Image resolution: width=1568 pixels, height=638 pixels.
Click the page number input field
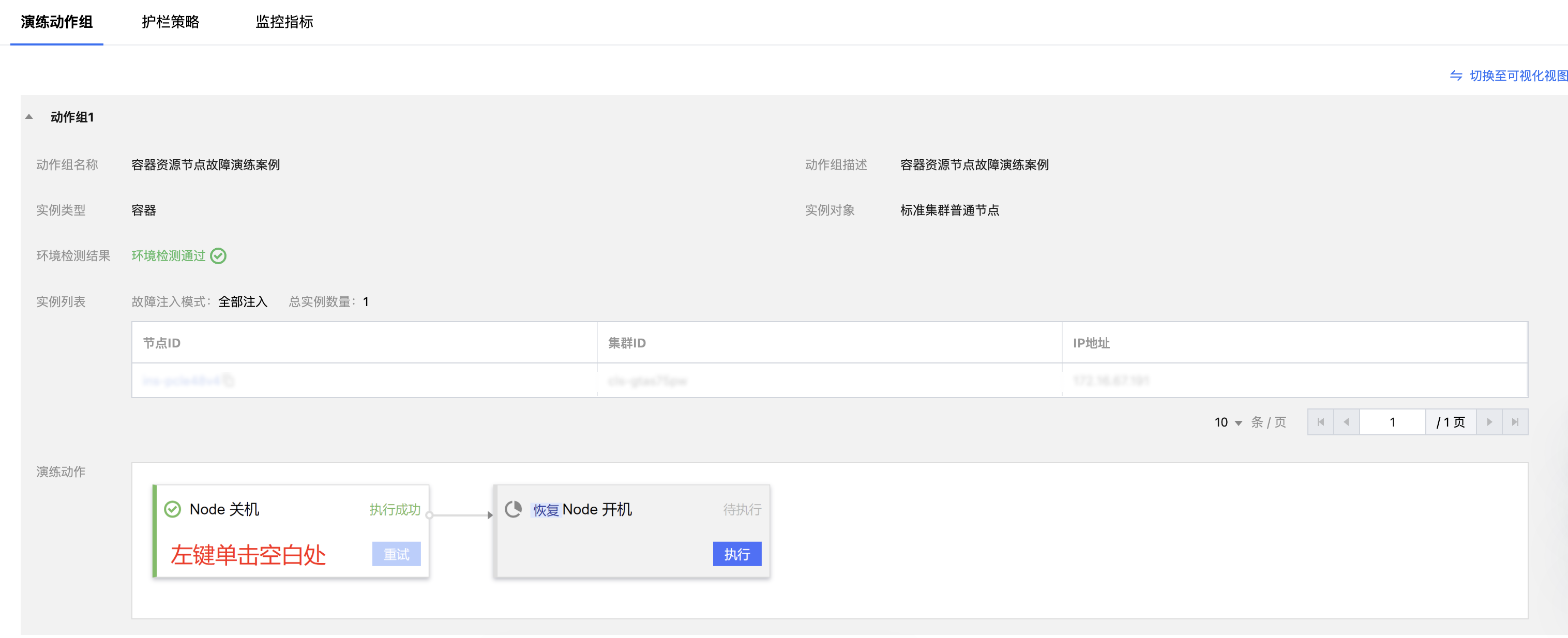1392,422
